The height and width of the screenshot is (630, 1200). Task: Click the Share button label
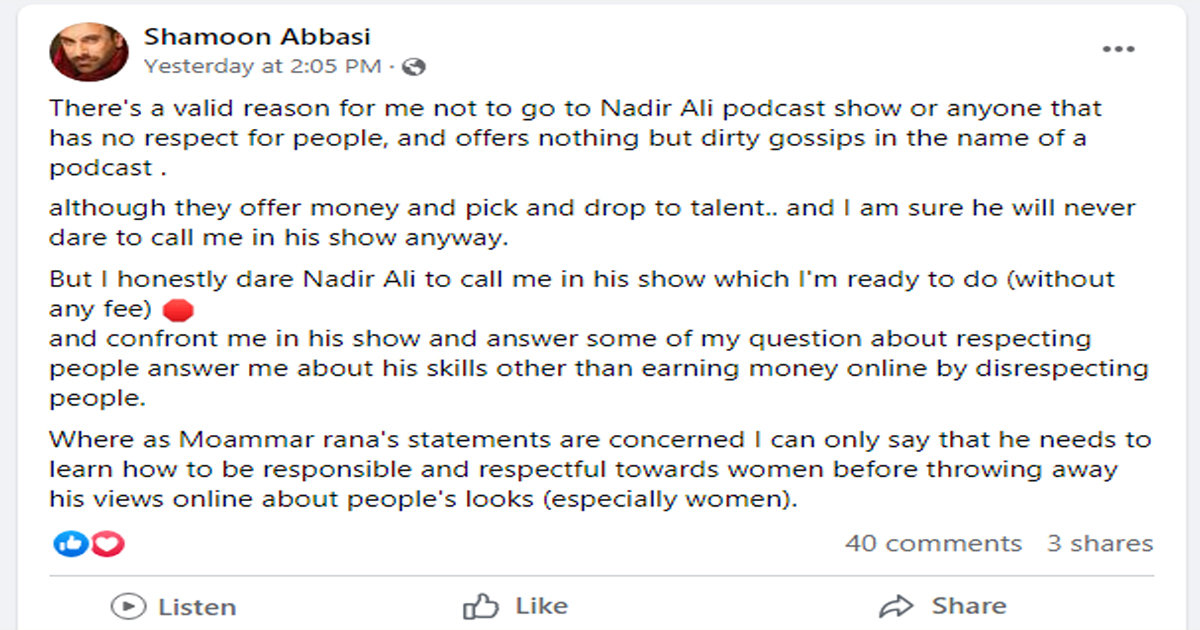tap(969, 606)
